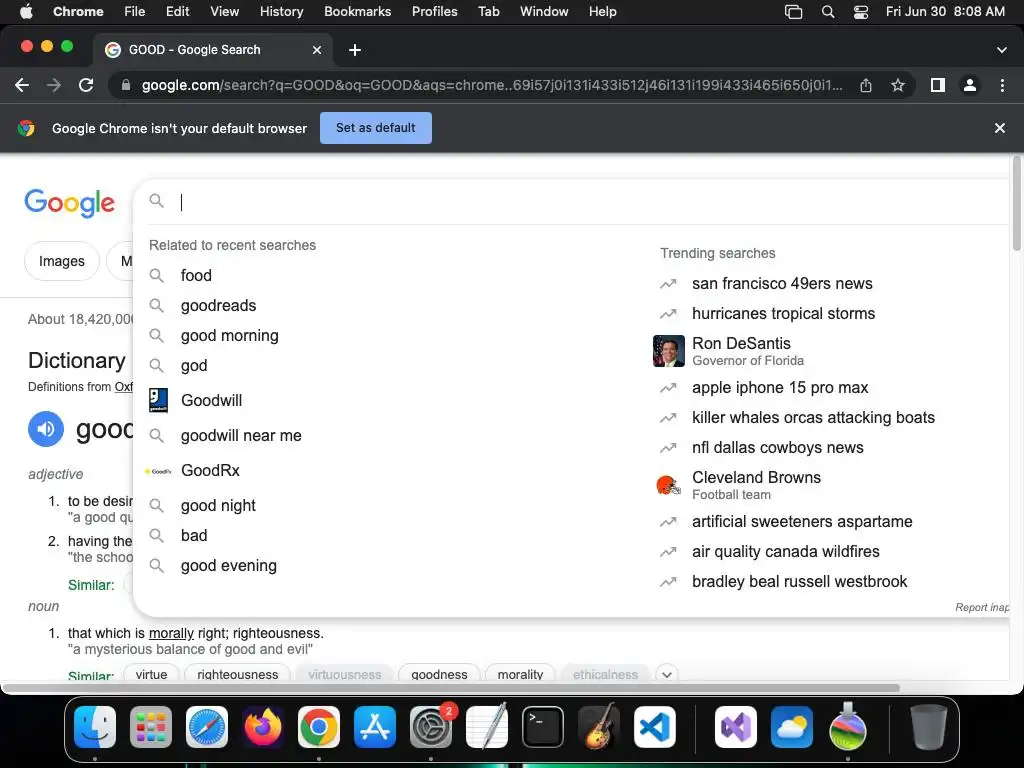Open Spotlight search in menu bar
This screenshot has width=1024, height=768.
[x=828, y=12]
